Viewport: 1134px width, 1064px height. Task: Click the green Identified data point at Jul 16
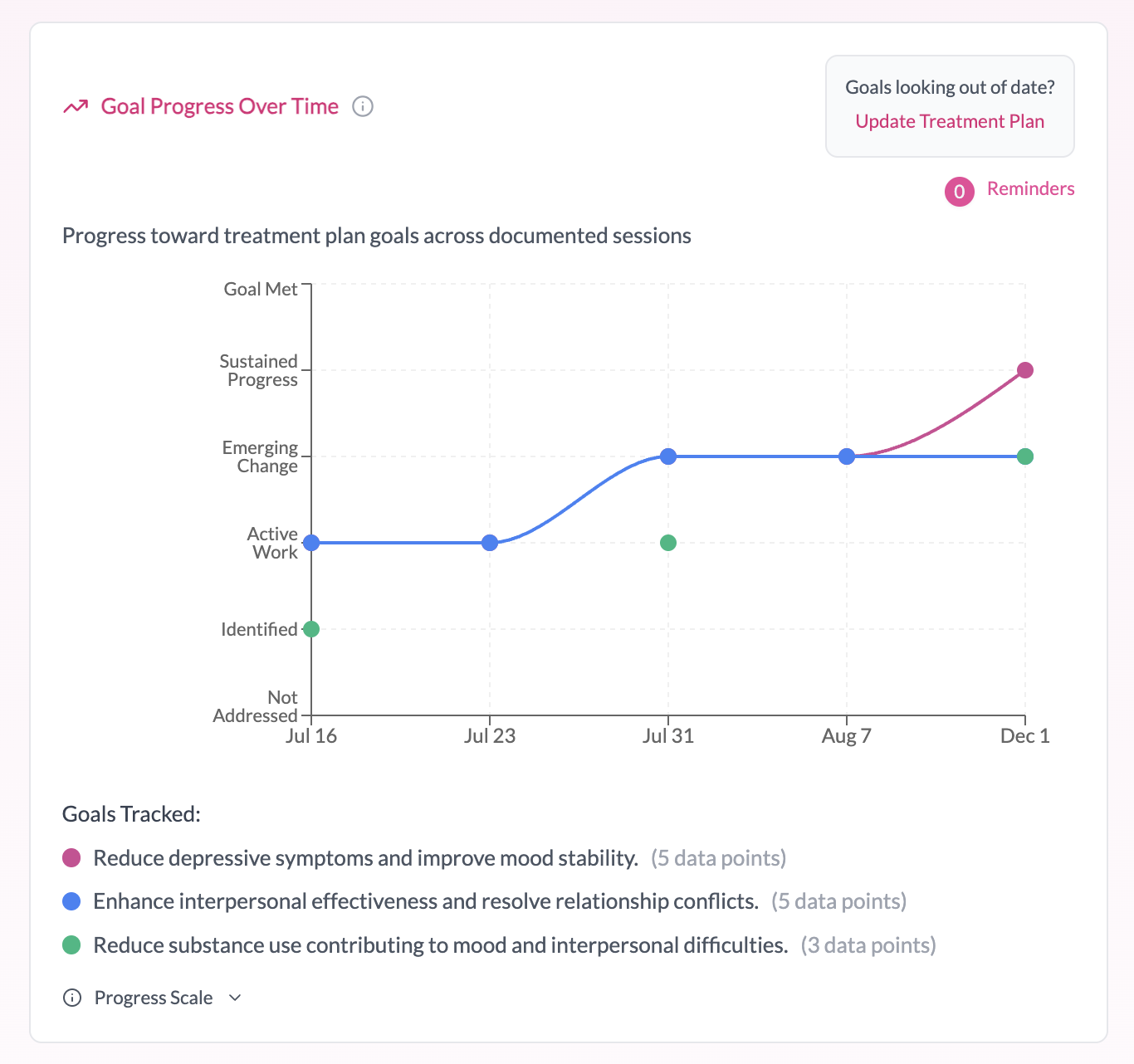(311, 628)
